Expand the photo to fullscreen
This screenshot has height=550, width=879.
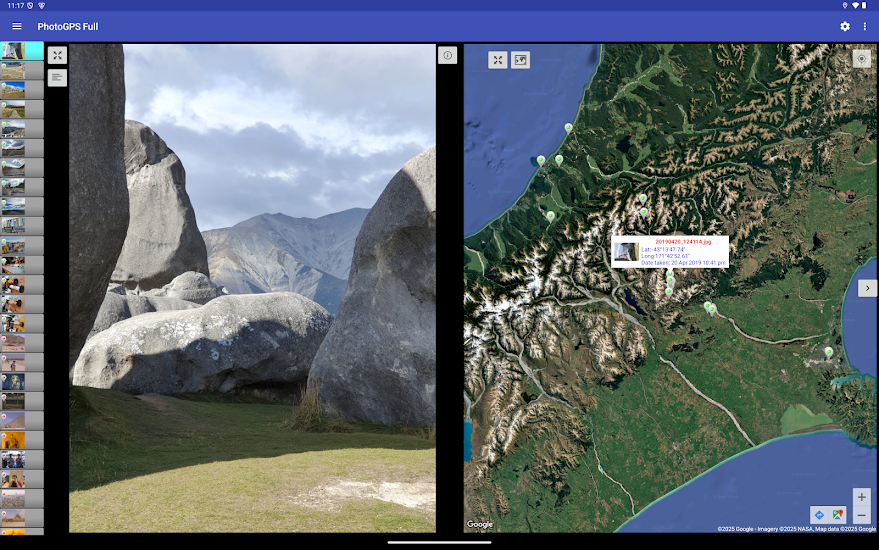57,55
